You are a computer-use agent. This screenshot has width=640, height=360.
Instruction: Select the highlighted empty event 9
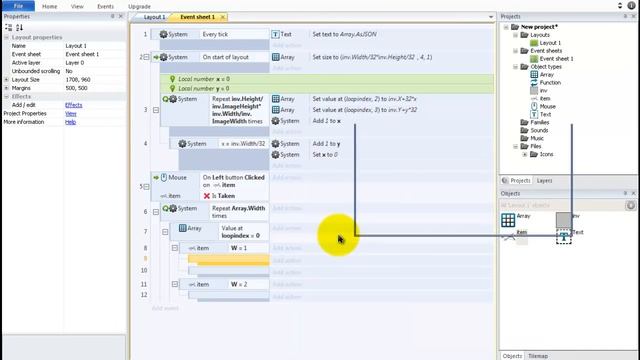pos(229,260)
